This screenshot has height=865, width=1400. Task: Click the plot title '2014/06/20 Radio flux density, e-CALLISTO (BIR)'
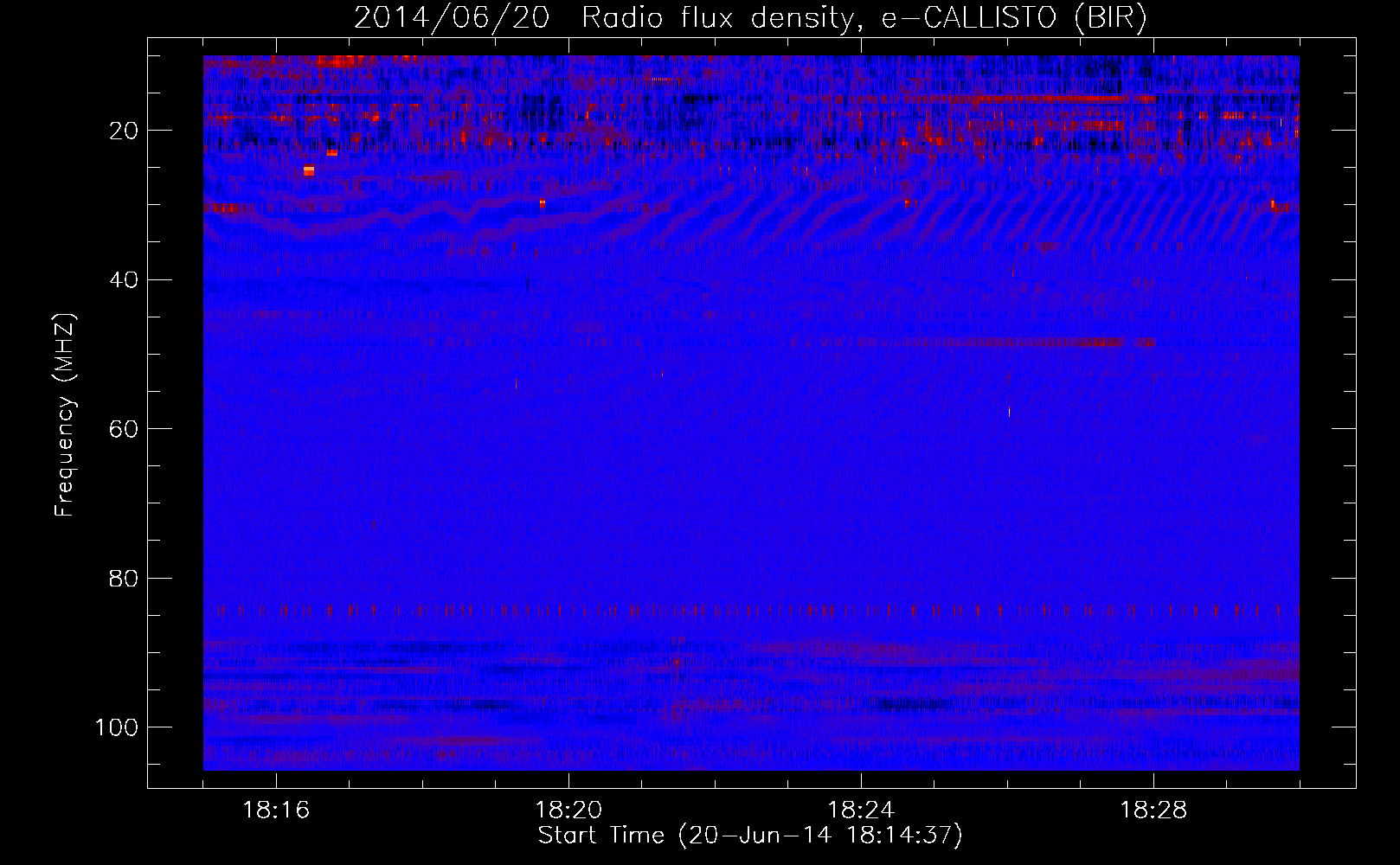click(x=750, y=18)
